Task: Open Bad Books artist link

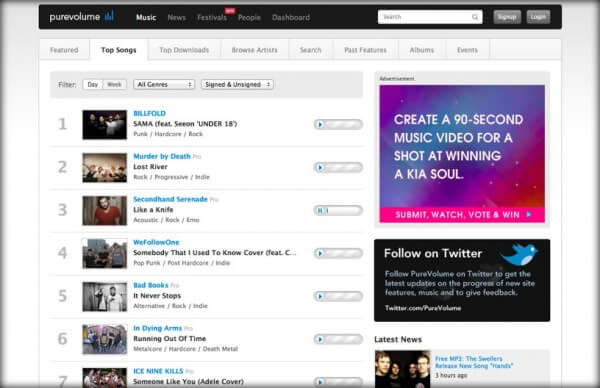Action: (x=151, y=285)
